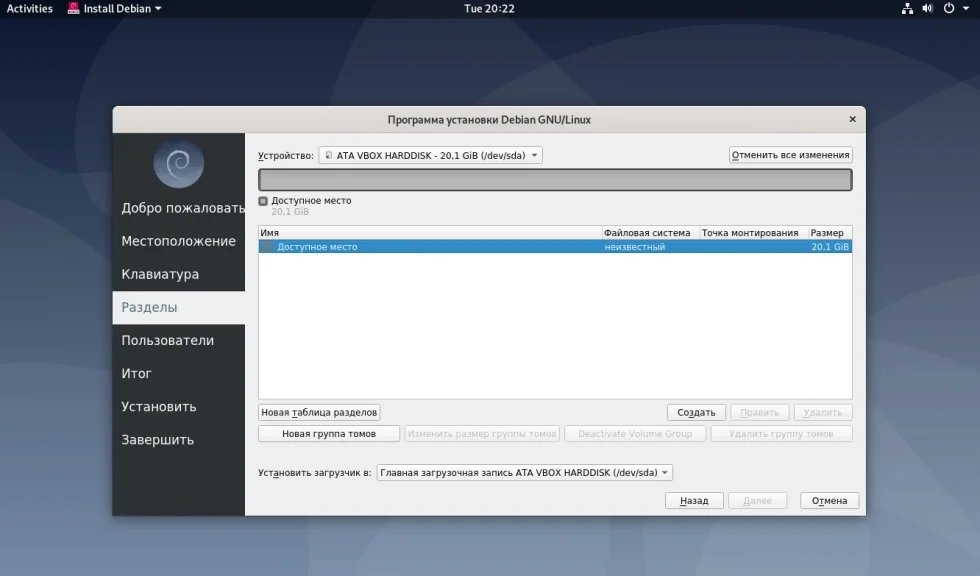The height and width of the screenshot is (576, 980).
Task: Click the volume speaker icon in top bar
Action: (928, 9)
